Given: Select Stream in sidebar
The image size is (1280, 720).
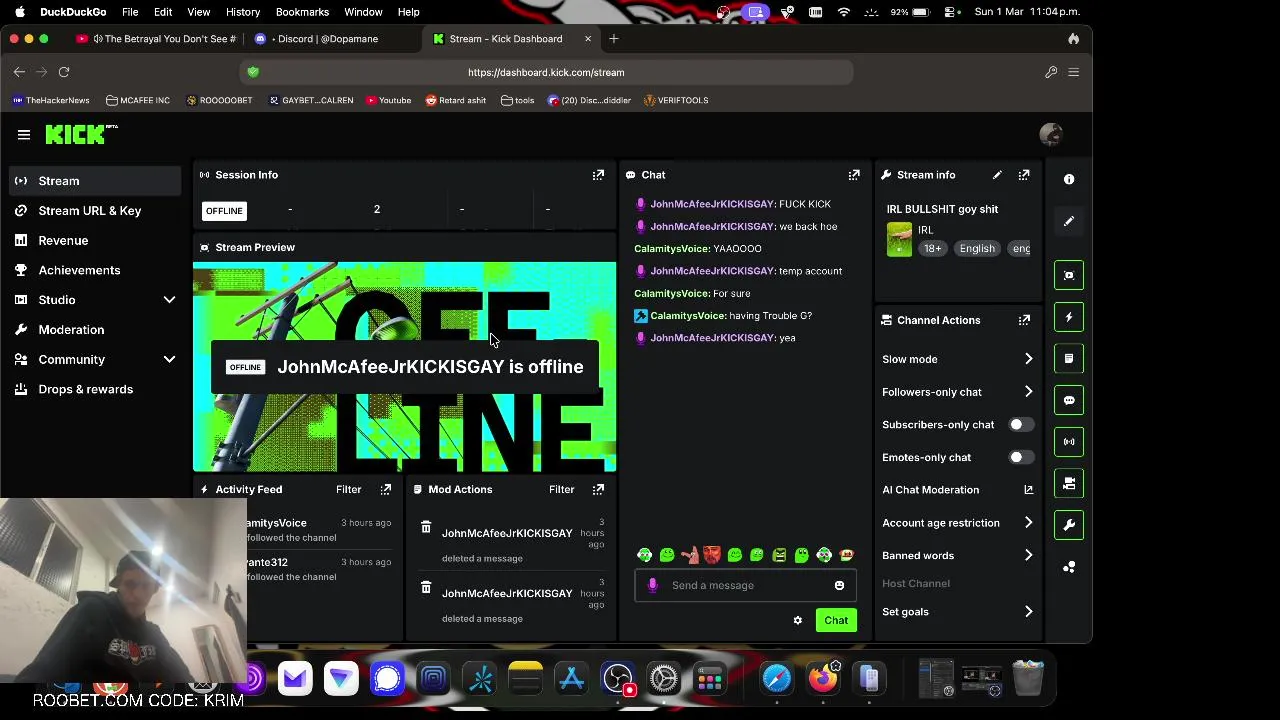Looking at the screenshot, I should point(95,181).
